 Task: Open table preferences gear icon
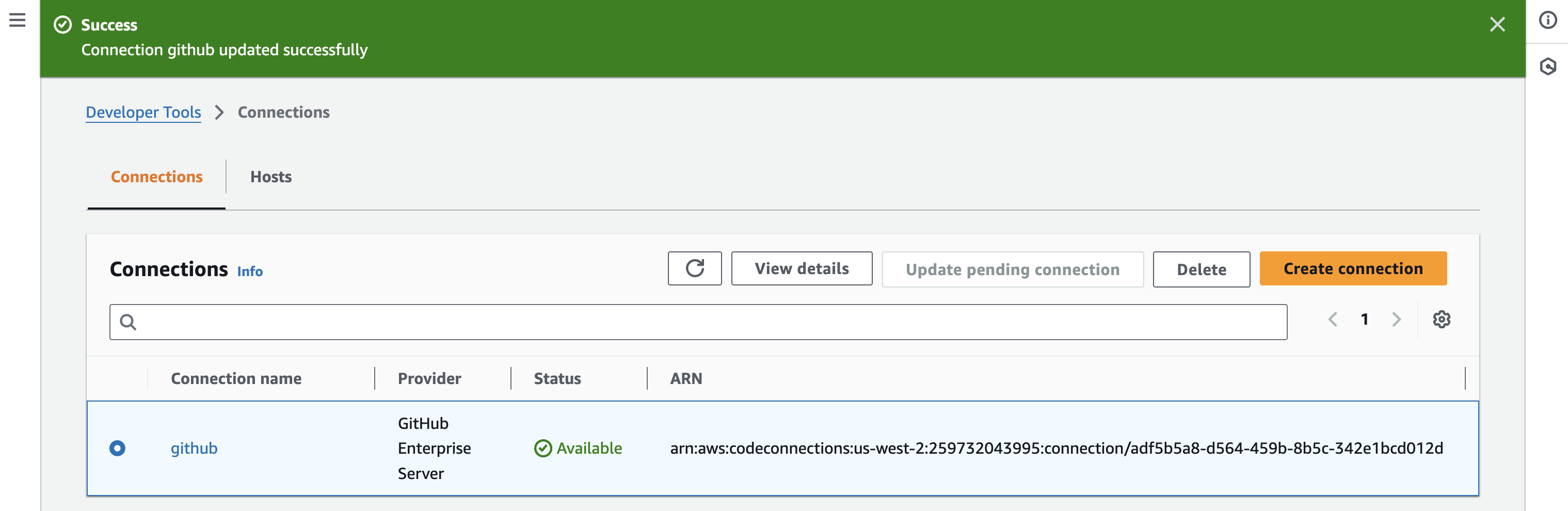tap(1441, 319)
